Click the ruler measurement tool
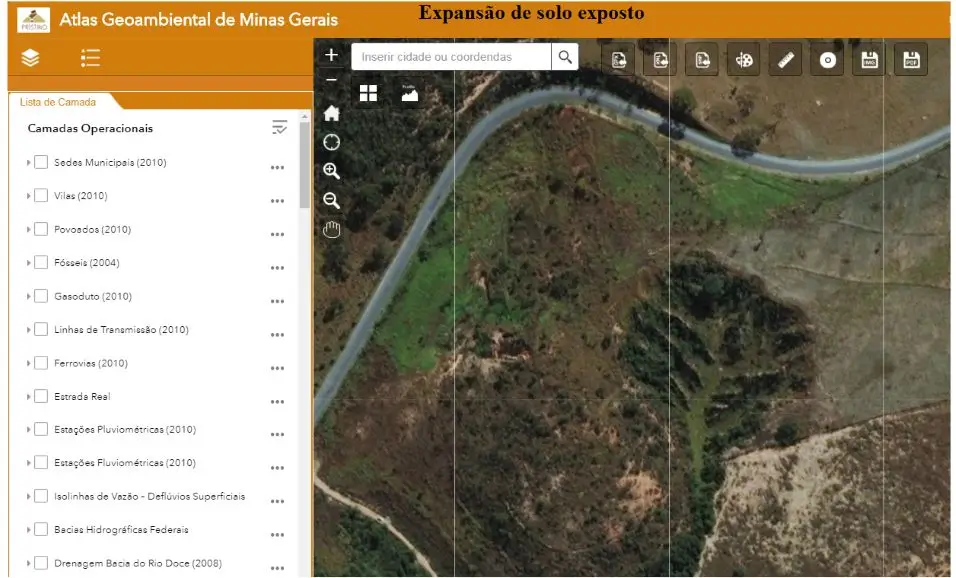Image resolution: width=956 pixels, height=578 pixels. tap(786, 60)
